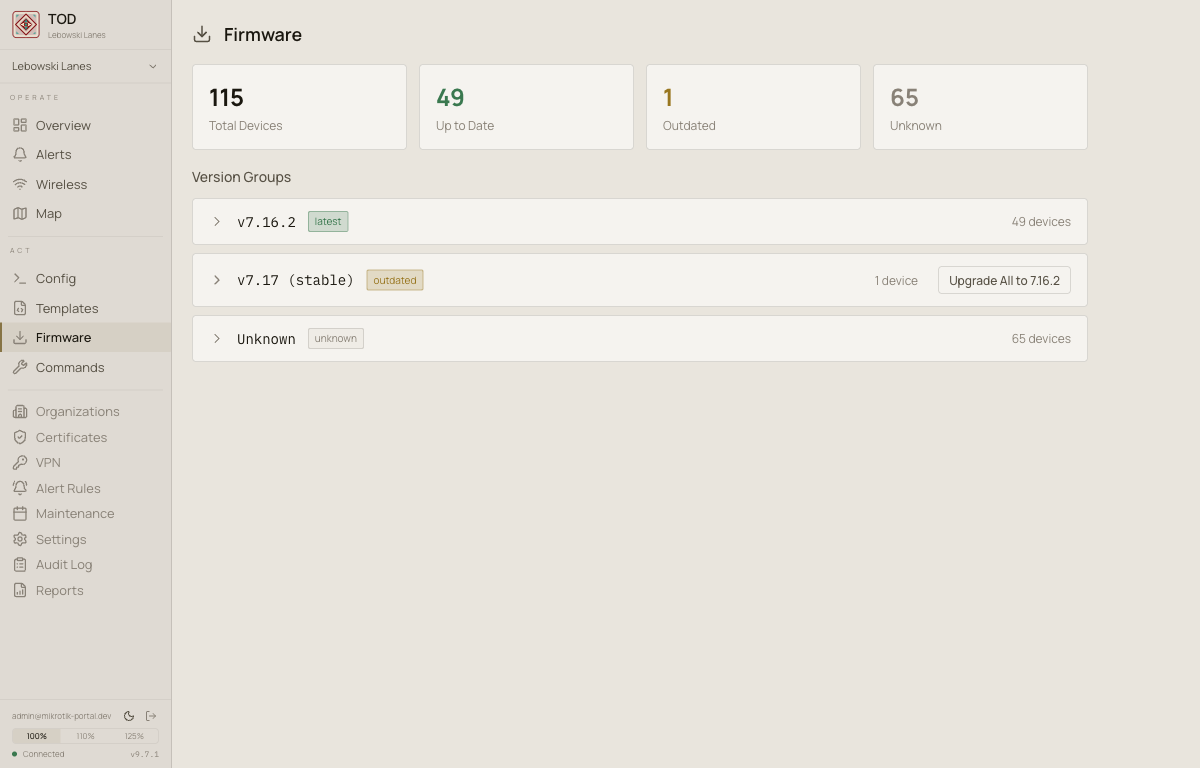Screen dimensions: 1200x768
Task: Open the Lebowski Lanes organization dropdown
Action: pyautogui.click(x=85, y=66)
